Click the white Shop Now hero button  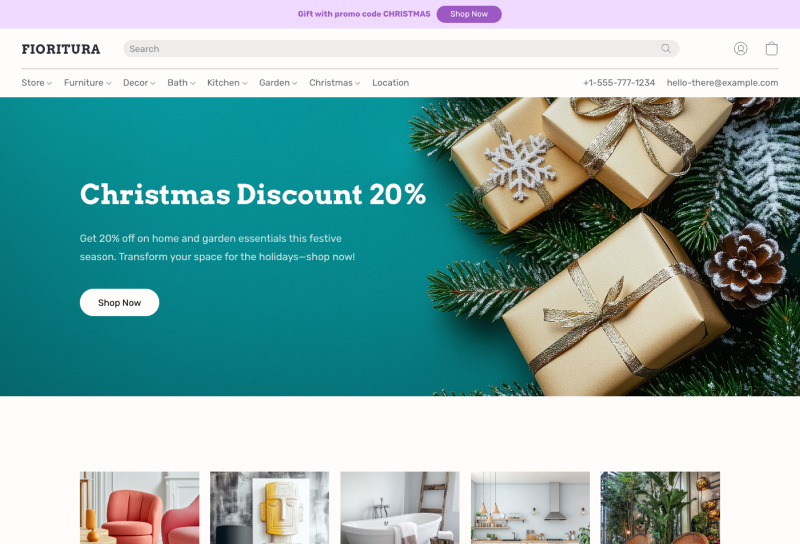click(x=119, y=303)
